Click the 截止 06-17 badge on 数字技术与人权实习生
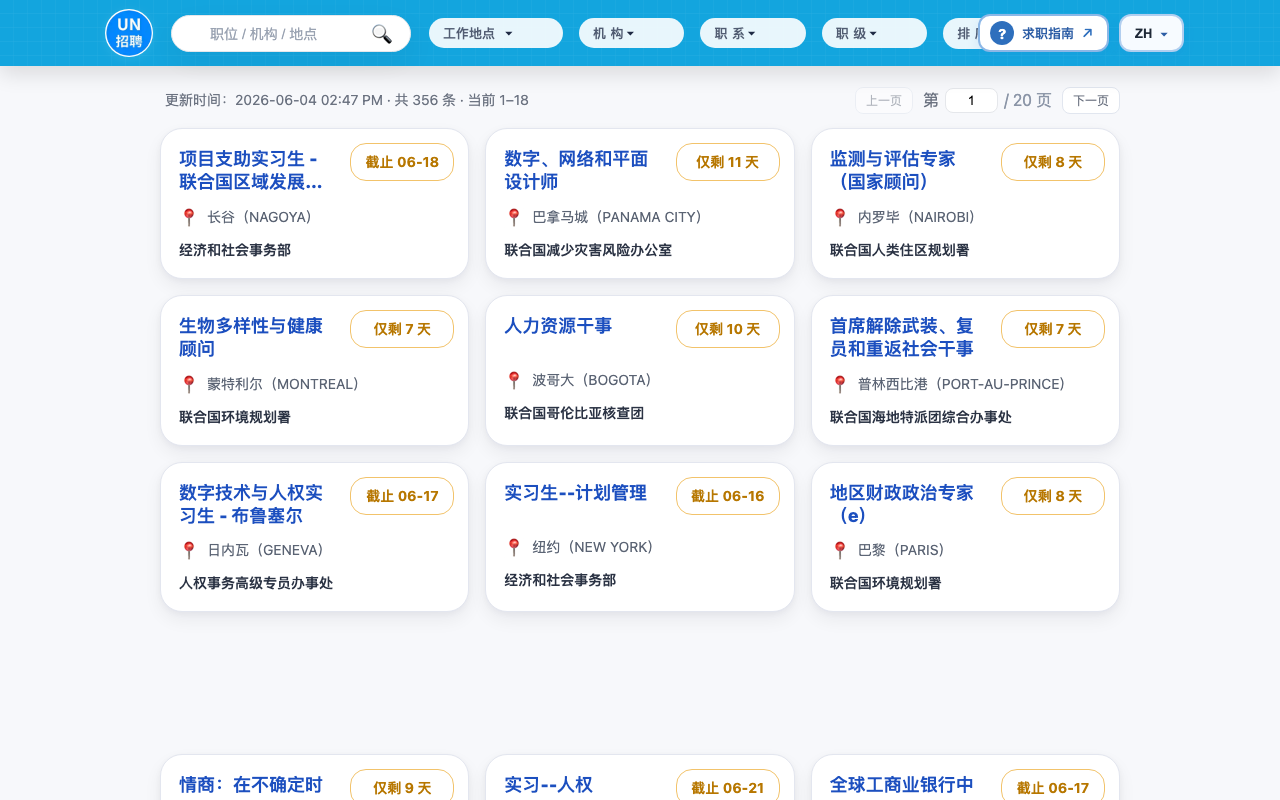 tap(402, 496)
